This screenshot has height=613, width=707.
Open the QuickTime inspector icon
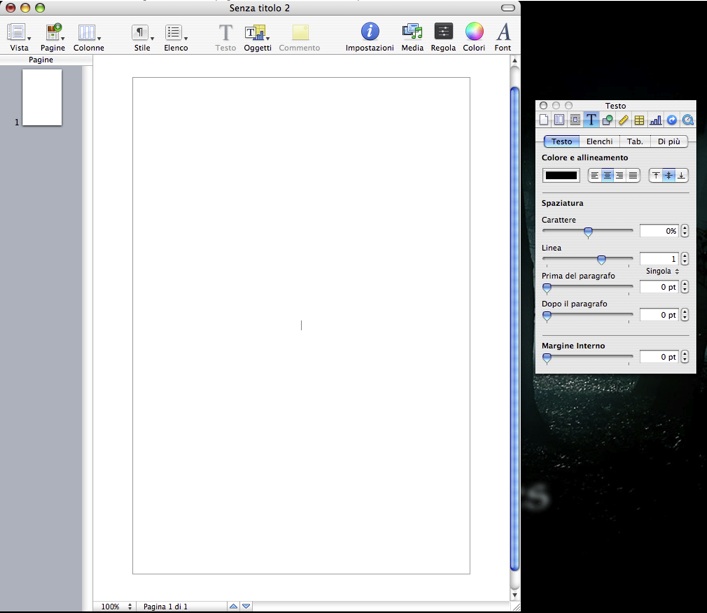click(x=688, y=120)
